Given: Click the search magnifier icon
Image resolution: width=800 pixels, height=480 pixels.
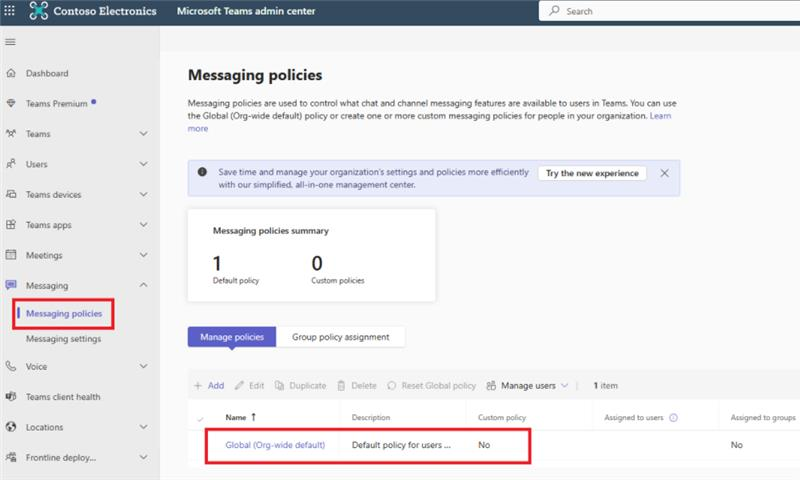Looking at the screenshot, I should 554,11.
